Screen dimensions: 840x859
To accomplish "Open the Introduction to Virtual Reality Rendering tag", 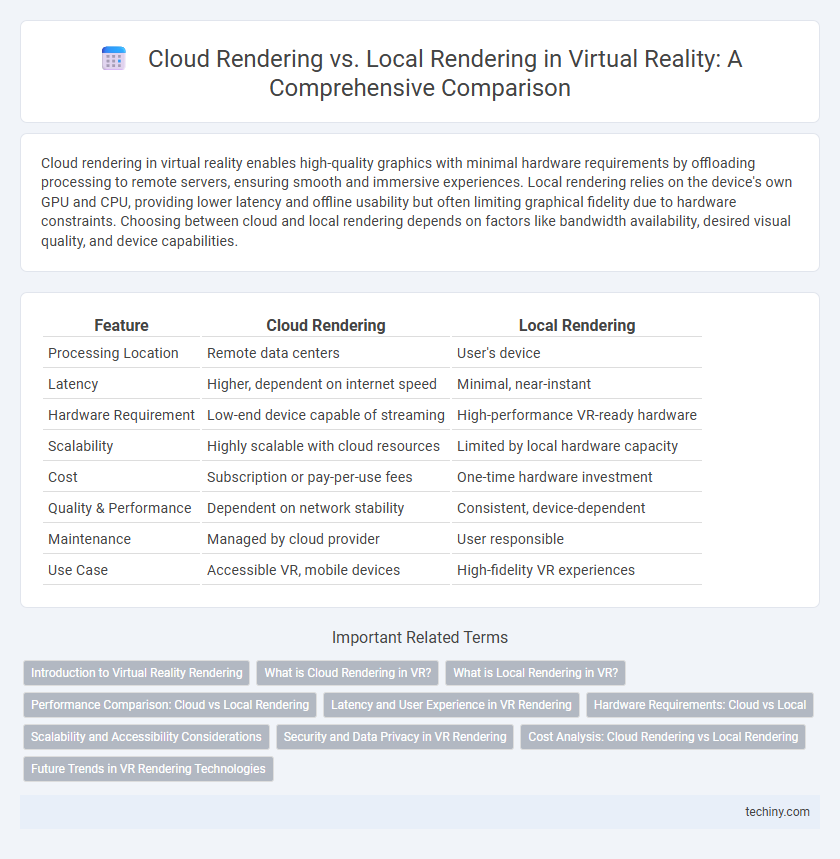I will tap(136, 673).
